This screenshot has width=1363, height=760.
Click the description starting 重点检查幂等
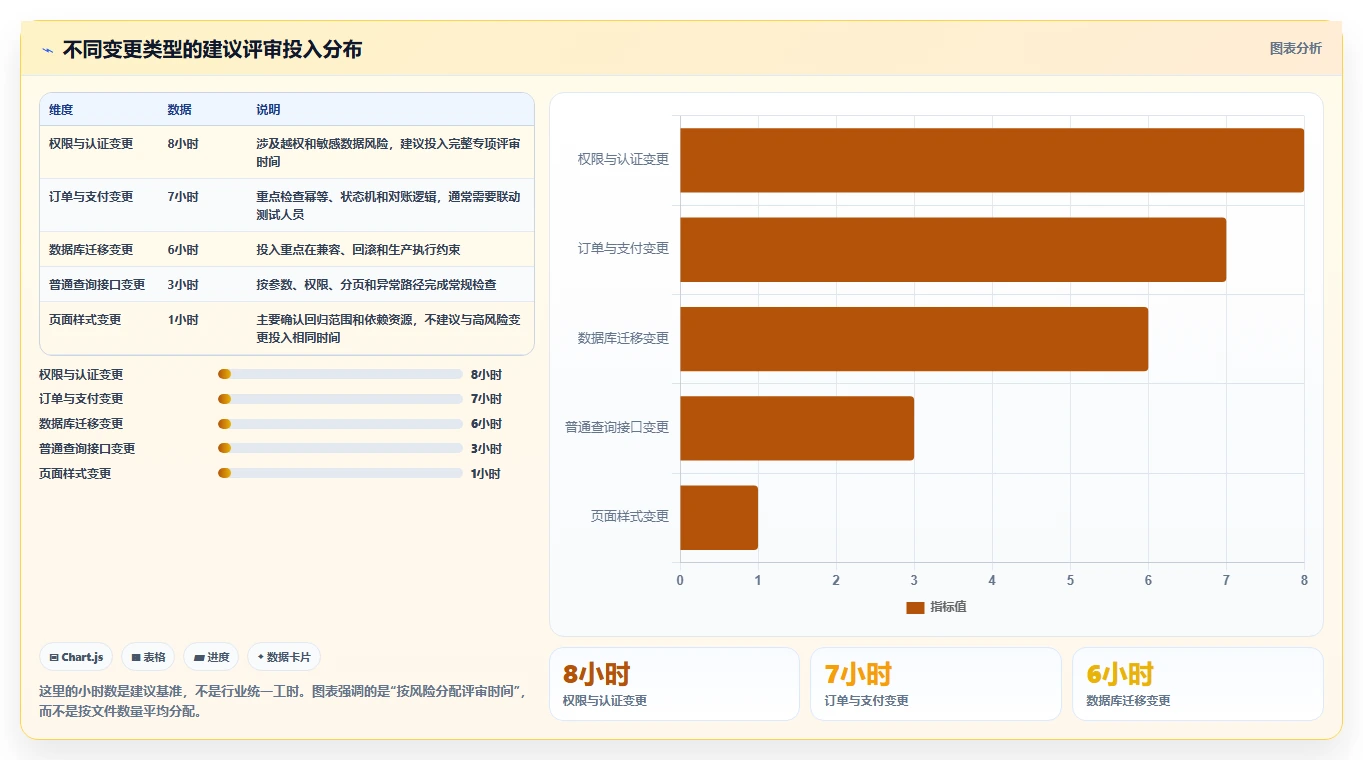[x=388, y=206]
